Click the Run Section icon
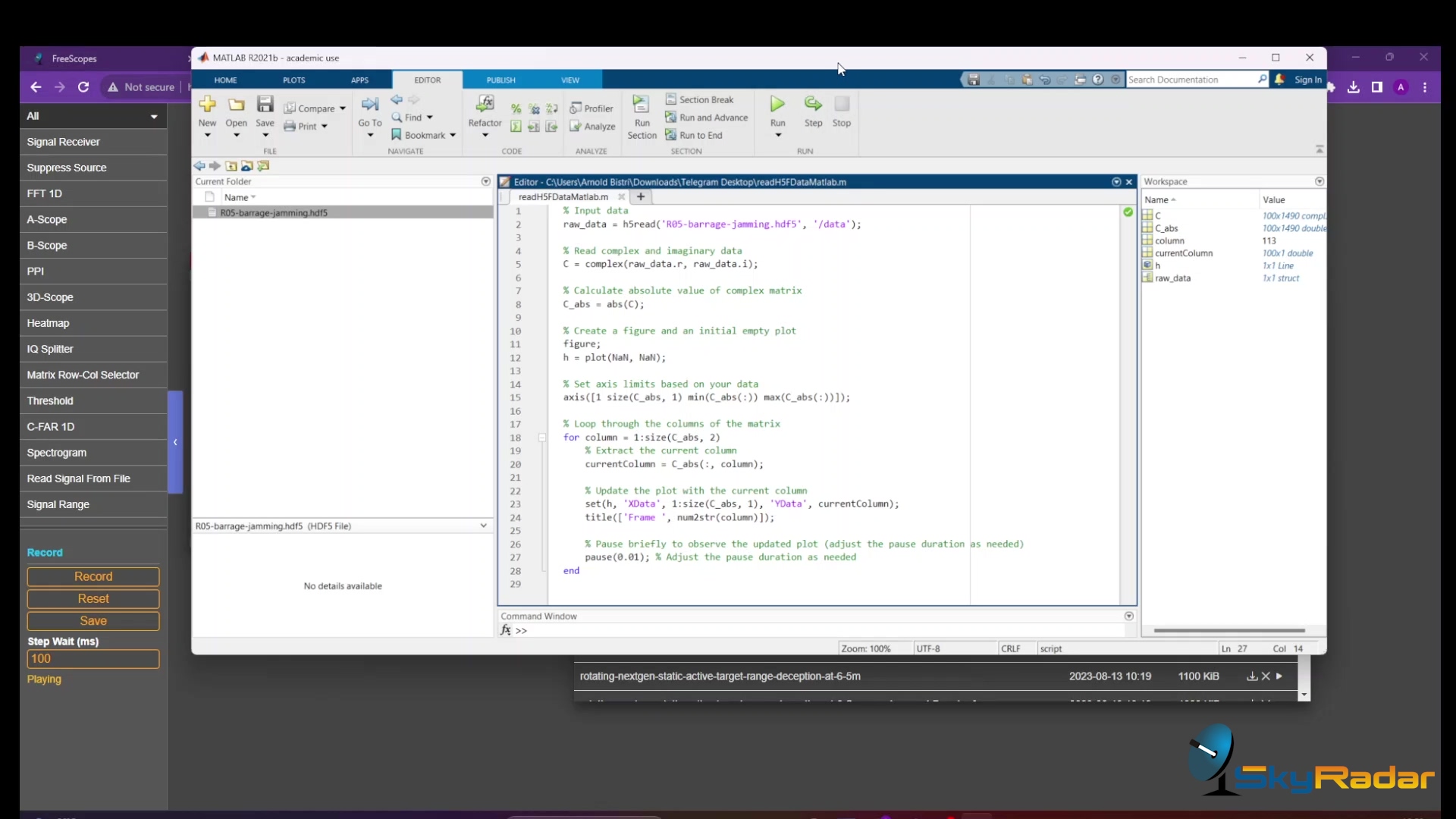The width and height of the screenshot is (1456, 819). tap(642, 105)
